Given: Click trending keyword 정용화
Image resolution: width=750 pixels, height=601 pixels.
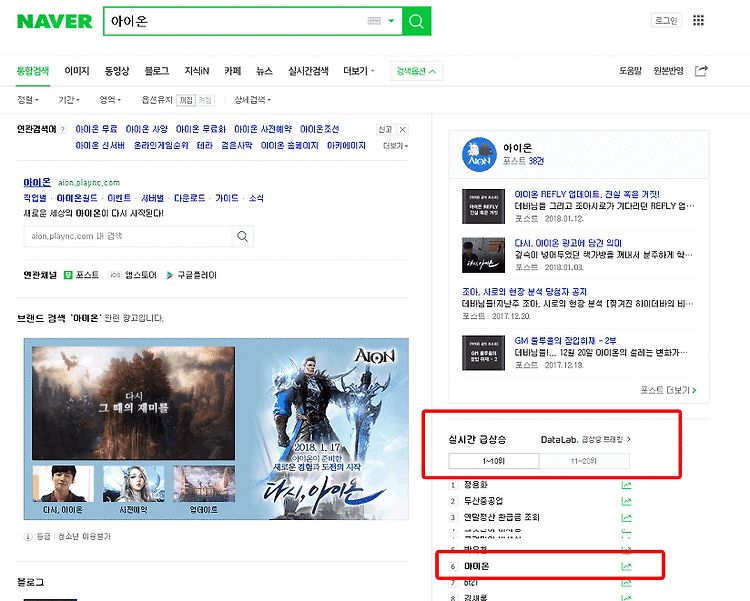Looking at the screenshot, I should click(x=475, y=485).
